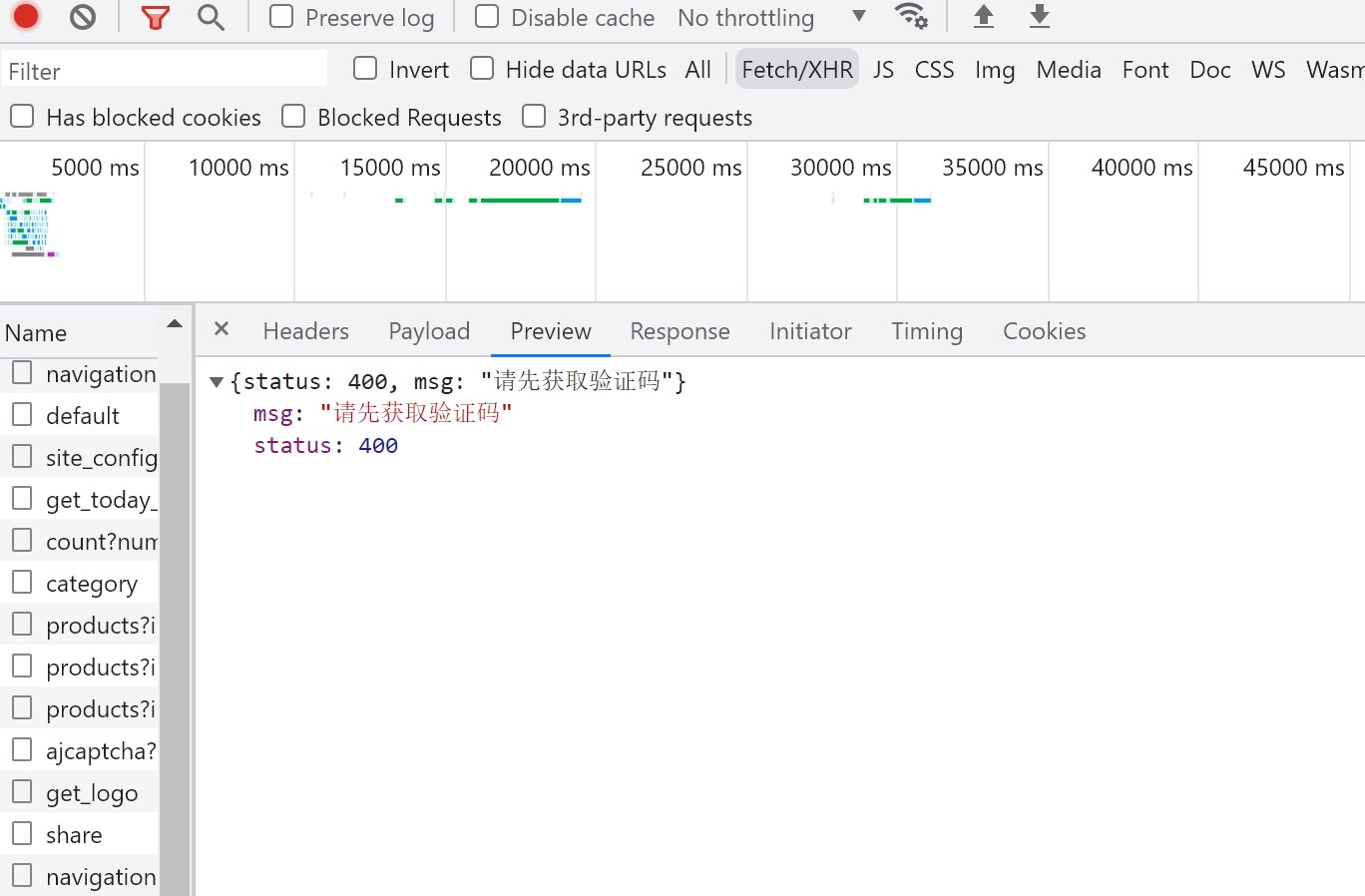Click the Import HAR upload arrow
This screenshot has height=896, width=1365.
tap(984, 17)
